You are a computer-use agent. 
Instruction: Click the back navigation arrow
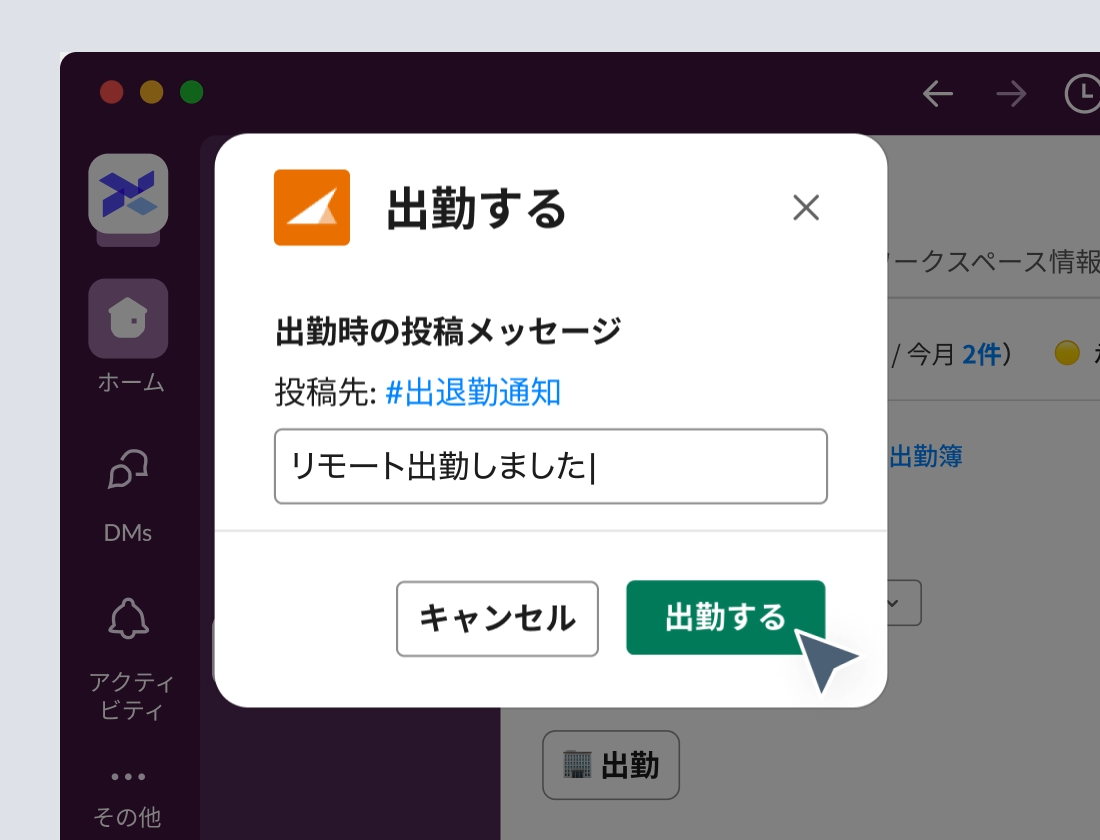pyautogui.click(x=937, y=93)
